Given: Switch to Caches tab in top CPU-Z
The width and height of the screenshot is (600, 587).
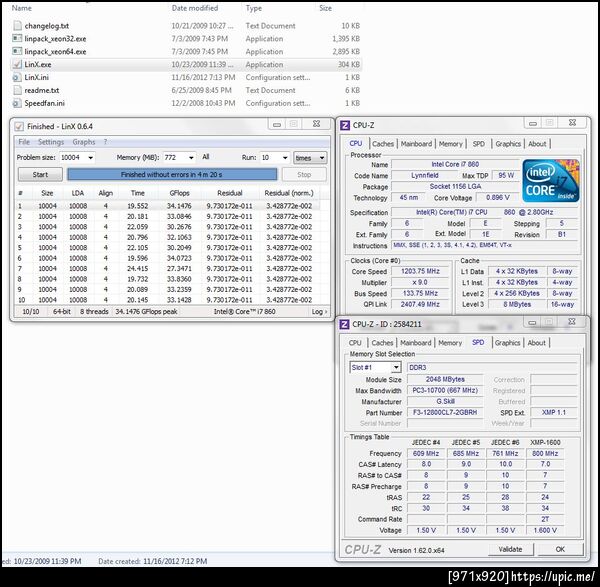Looking at the screenshot, I should tap(383, 144).
